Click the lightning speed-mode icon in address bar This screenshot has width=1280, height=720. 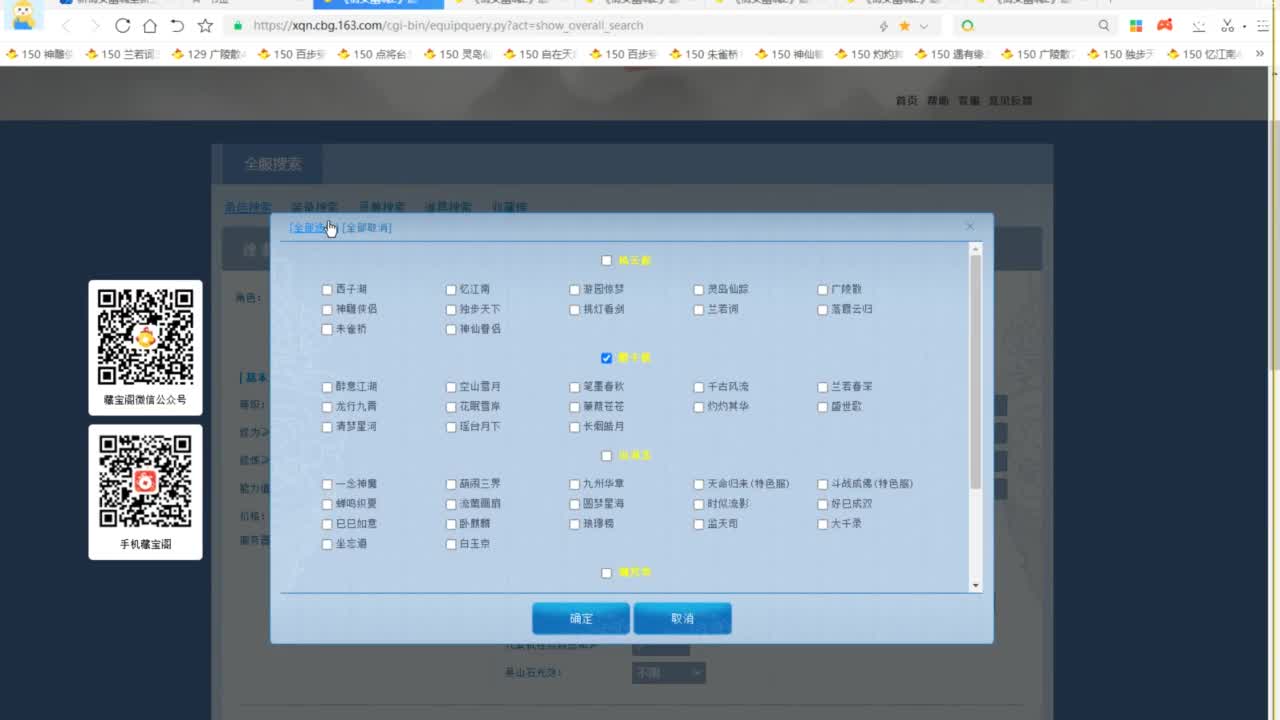883,26
